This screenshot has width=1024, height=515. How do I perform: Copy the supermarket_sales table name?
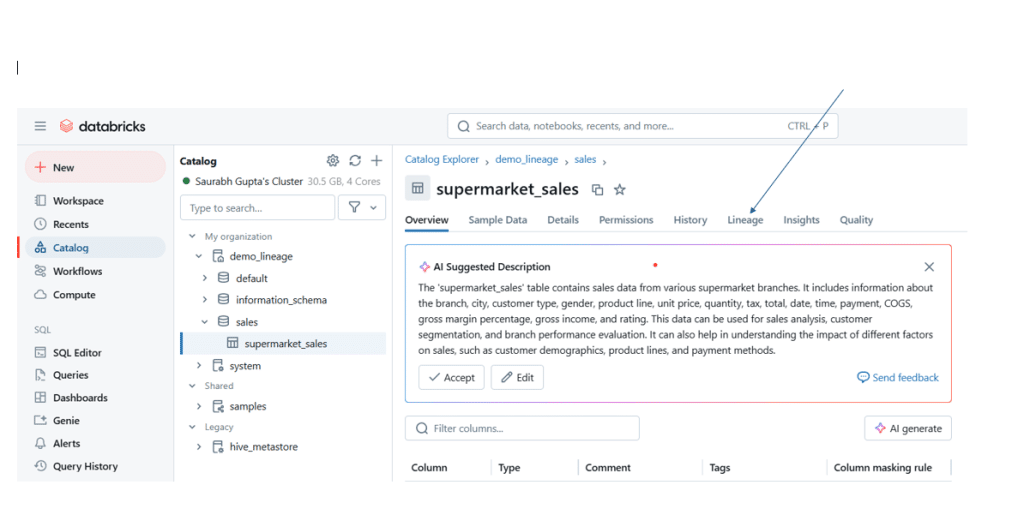coord(597,190)
